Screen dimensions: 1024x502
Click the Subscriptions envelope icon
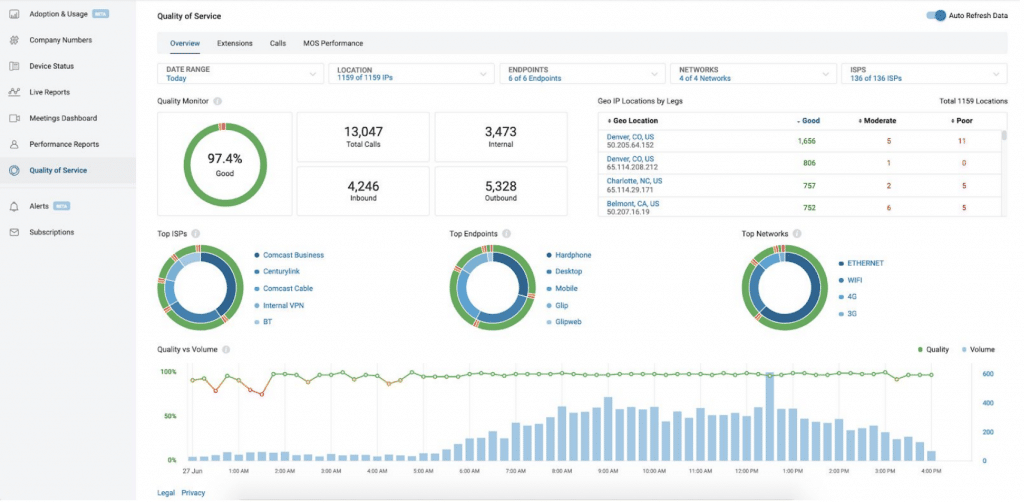[x=14, y=232]
